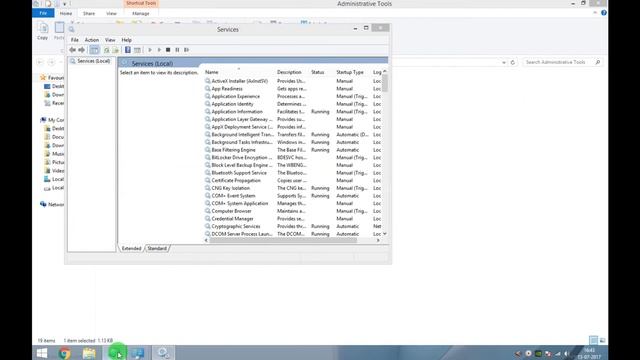
Task: Select the Cryptographic Services row
Action: point(293,226)
